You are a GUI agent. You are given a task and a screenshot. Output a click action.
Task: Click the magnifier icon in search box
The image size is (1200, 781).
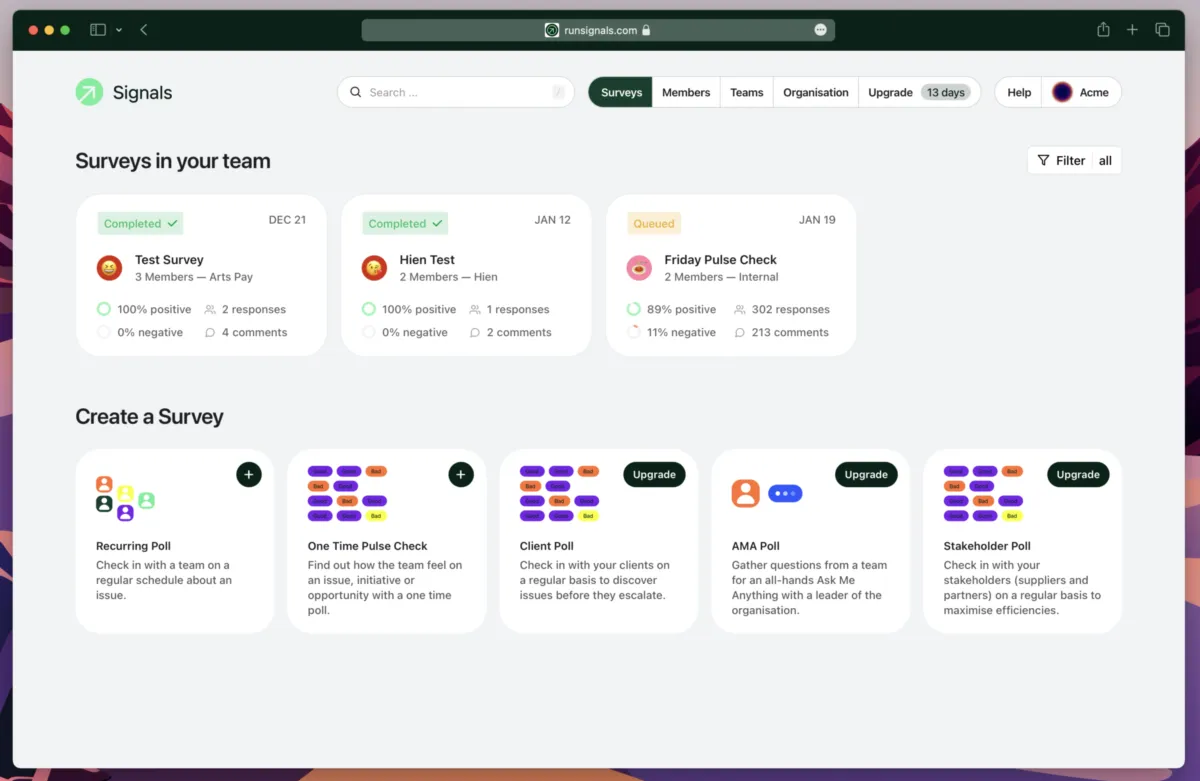[x=355, y=92]
